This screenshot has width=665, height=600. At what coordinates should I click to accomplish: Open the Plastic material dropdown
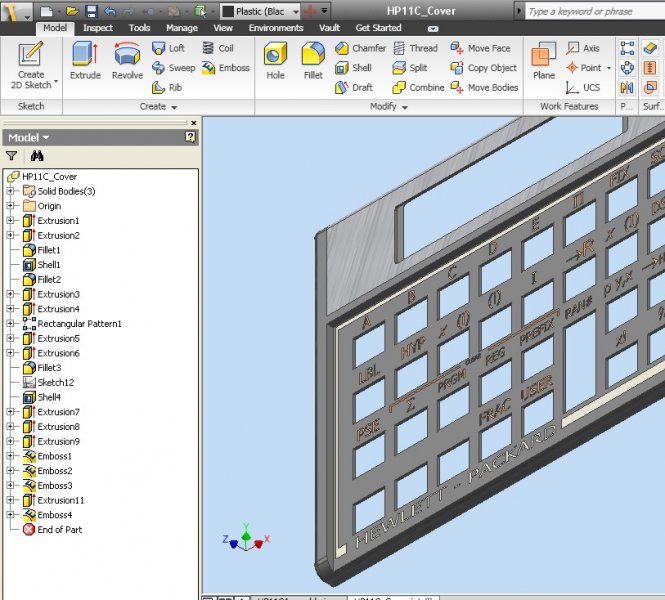coord(296,12)
